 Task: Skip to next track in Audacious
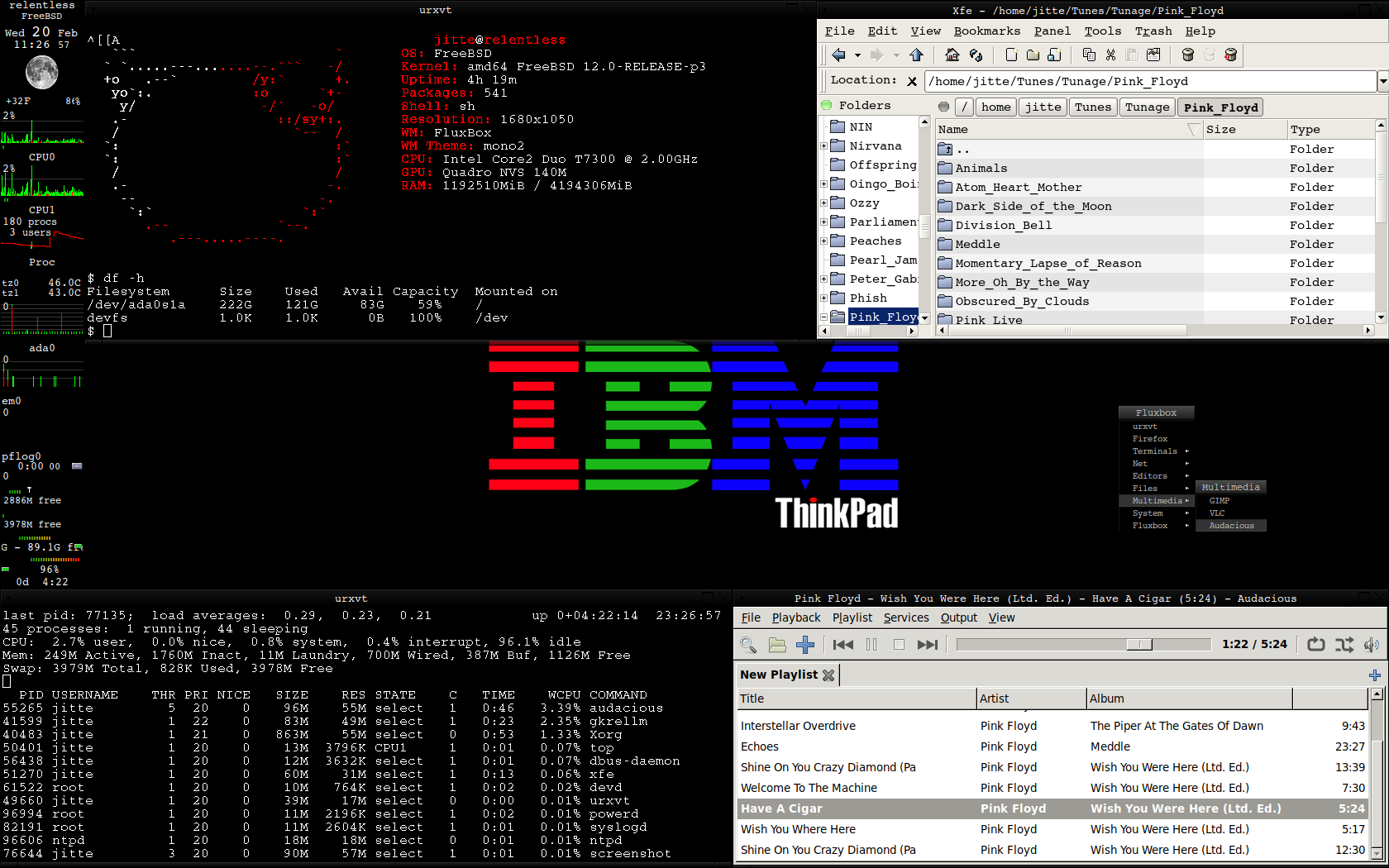tap(928, 645)
